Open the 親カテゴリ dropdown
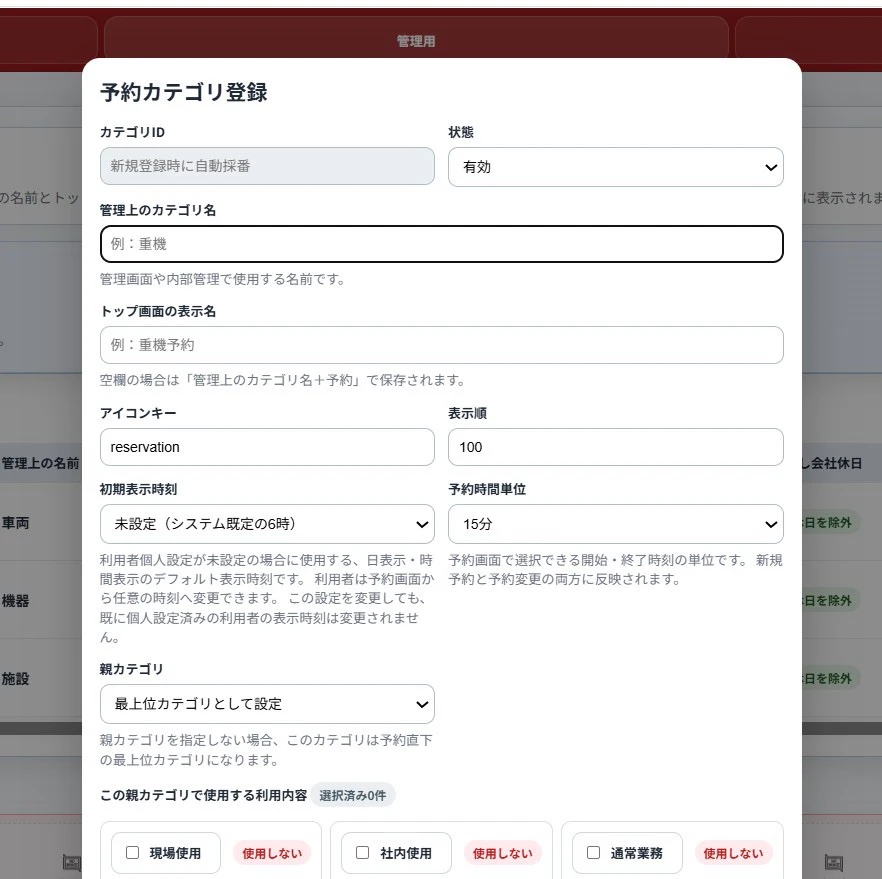 pyautogui.click(x=267, y=704)
